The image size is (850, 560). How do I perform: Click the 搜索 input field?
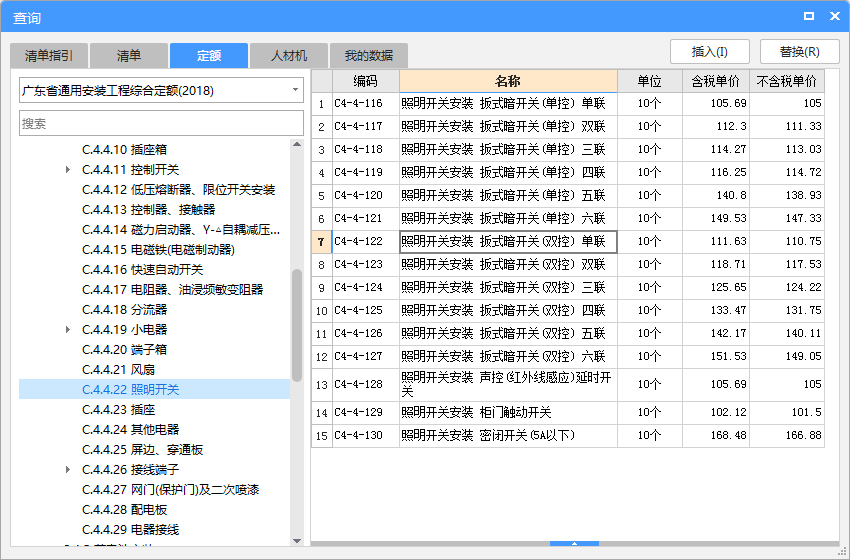point(162,123)
